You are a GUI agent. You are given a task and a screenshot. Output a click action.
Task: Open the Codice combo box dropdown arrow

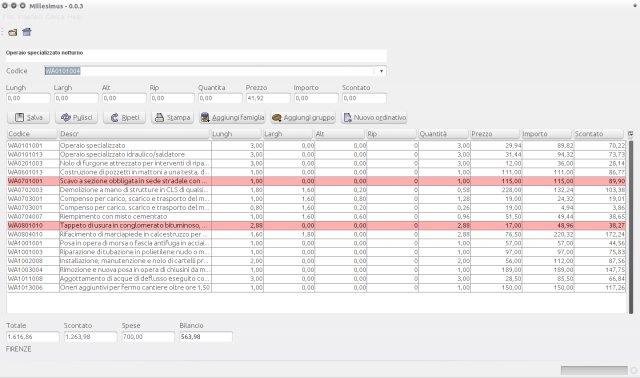(x=381, y=71)
